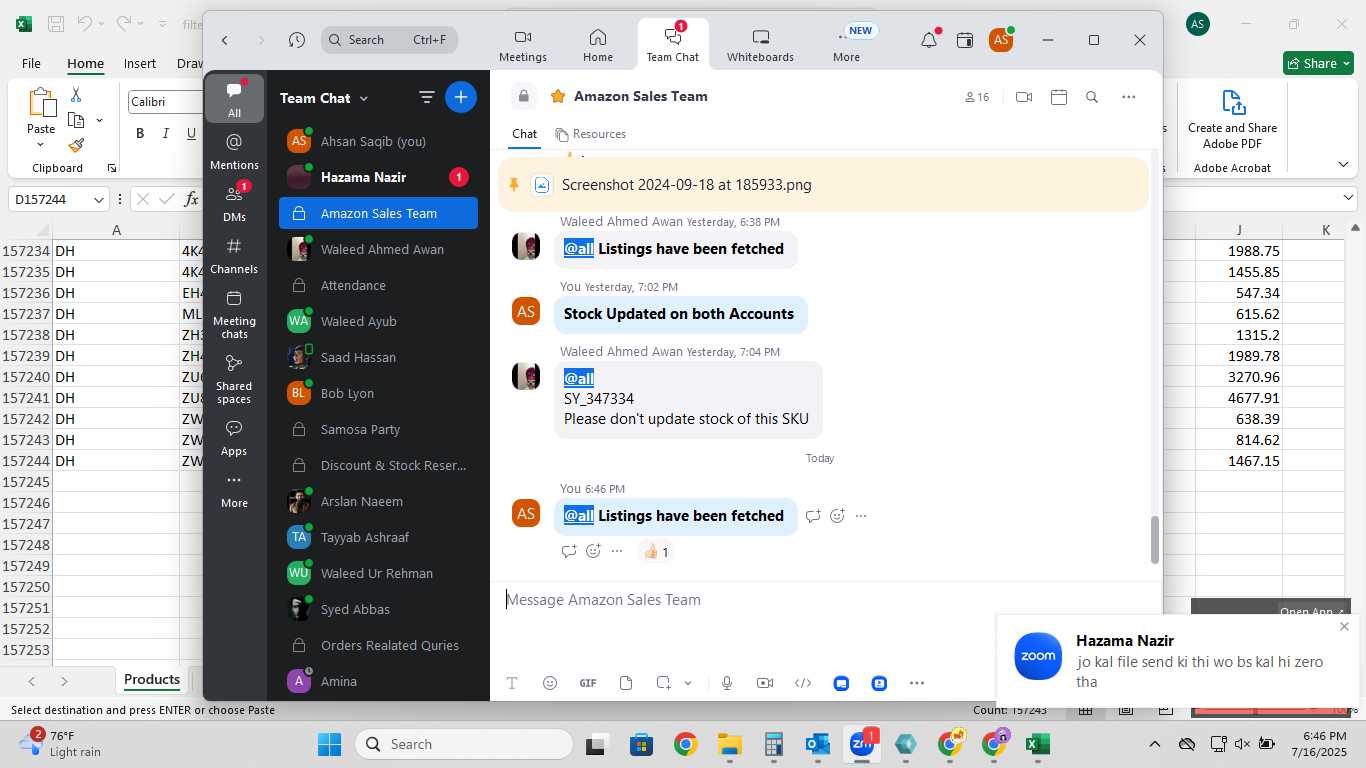The width and height of the screenshot is (1366, 768).
Task: Open the More tab in Zoom
Action: [846, 45]
